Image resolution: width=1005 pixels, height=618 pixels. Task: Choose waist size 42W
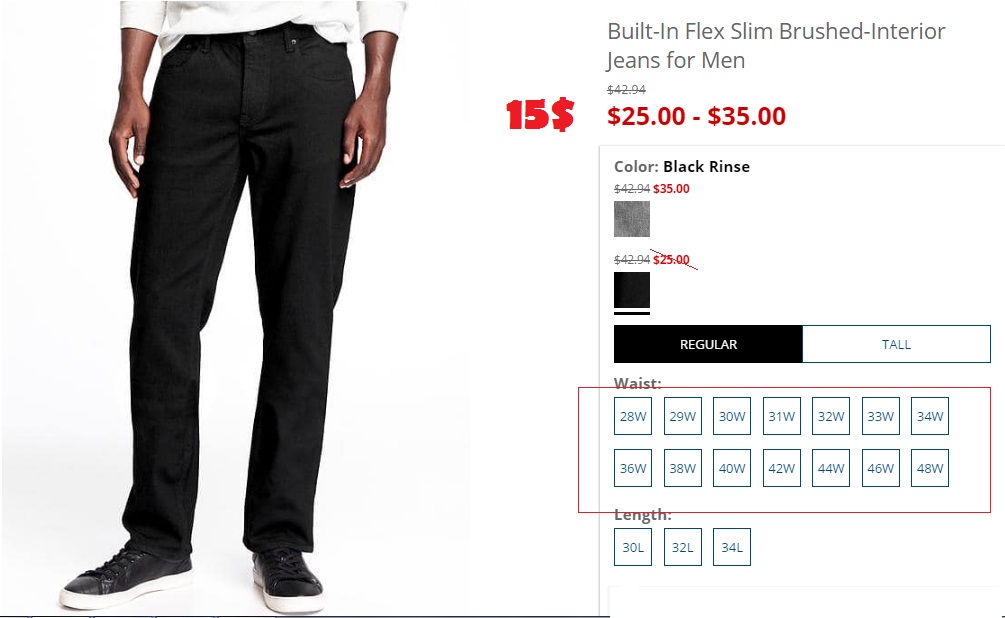click(781, 468)
